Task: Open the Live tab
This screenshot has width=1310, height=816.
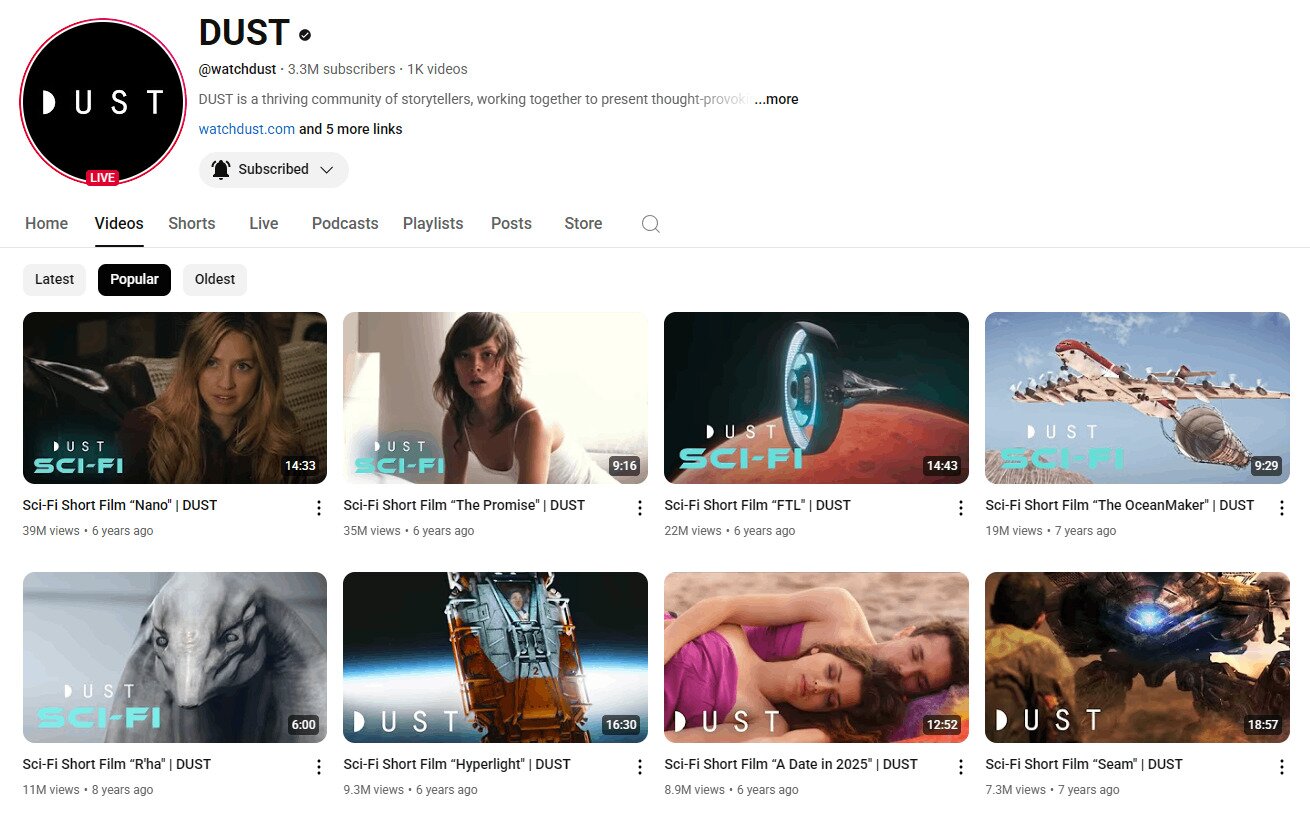Action: [264, 223]
